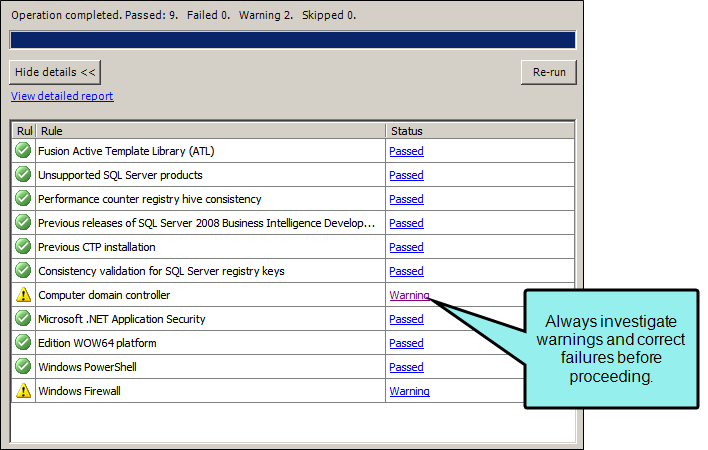Click the completed blue progress bar
The image size is (708, 450).
click(293, 40)
